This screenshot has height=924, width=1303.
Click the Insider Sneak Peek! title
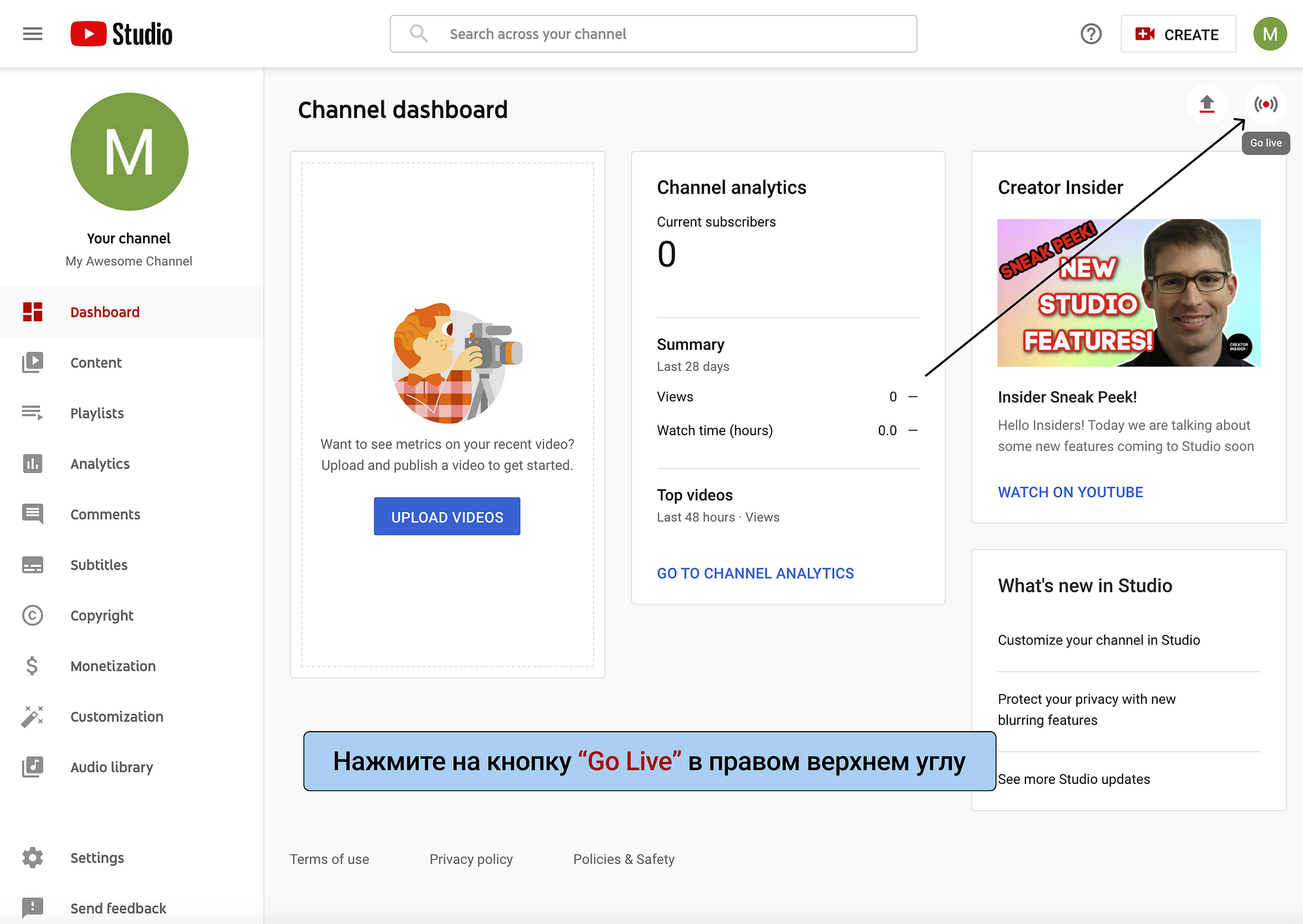click(x=1067, y=397)
